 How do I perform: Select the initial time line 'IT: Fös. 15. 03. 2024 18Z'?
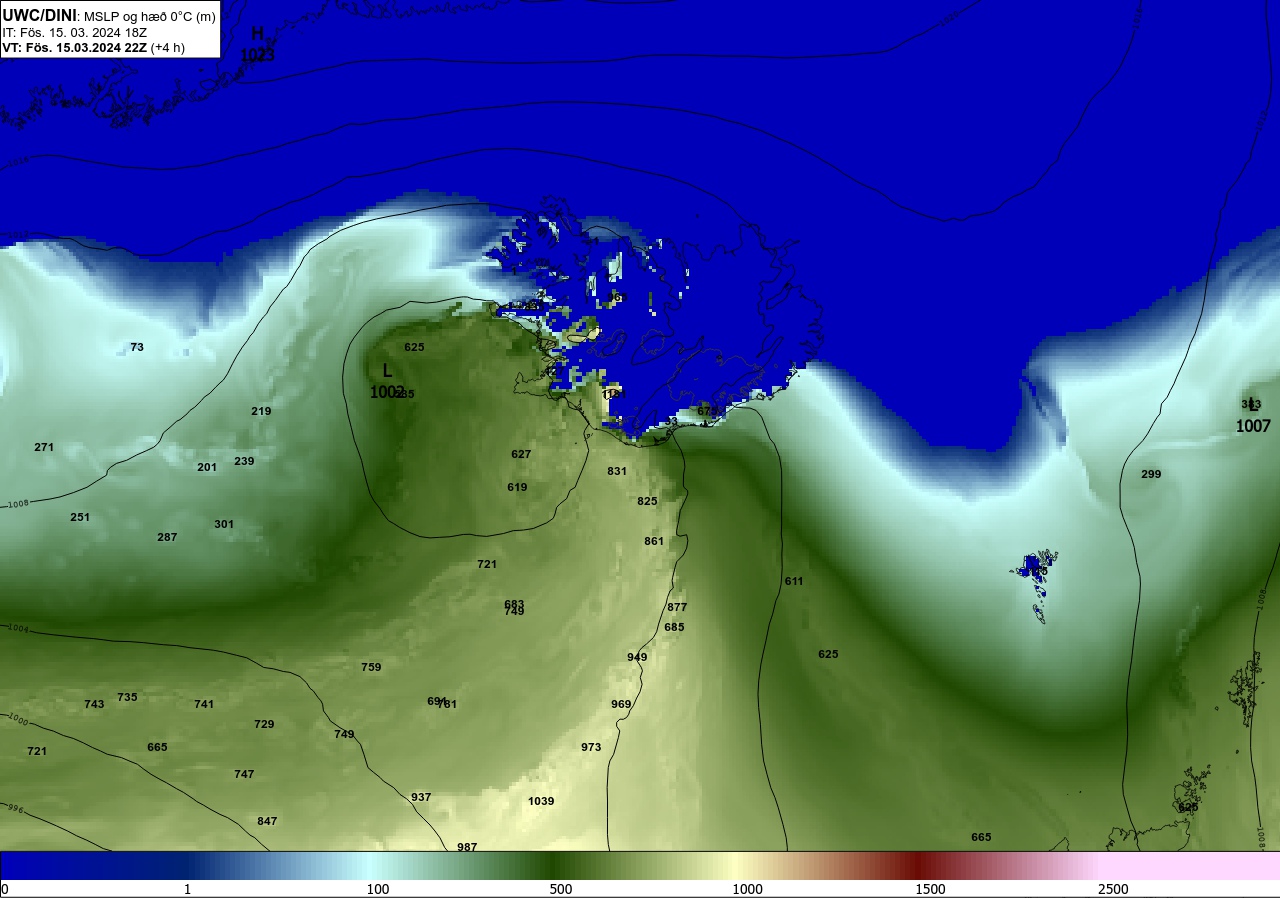click(75, 32)
